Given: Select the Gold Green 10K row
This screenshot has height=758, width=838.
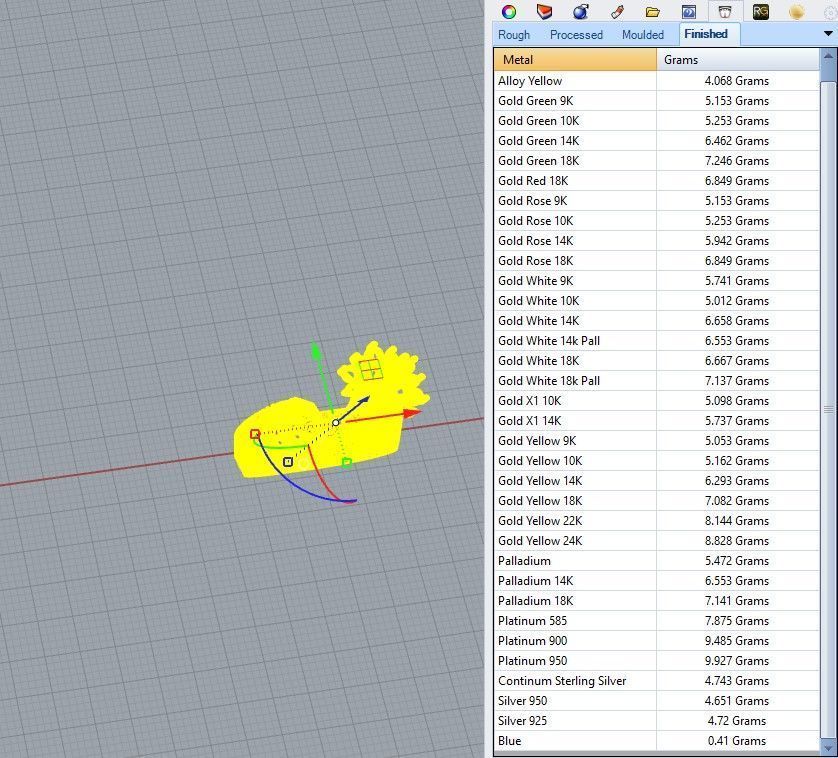Looking at the screenshot, I should point(656,121).
